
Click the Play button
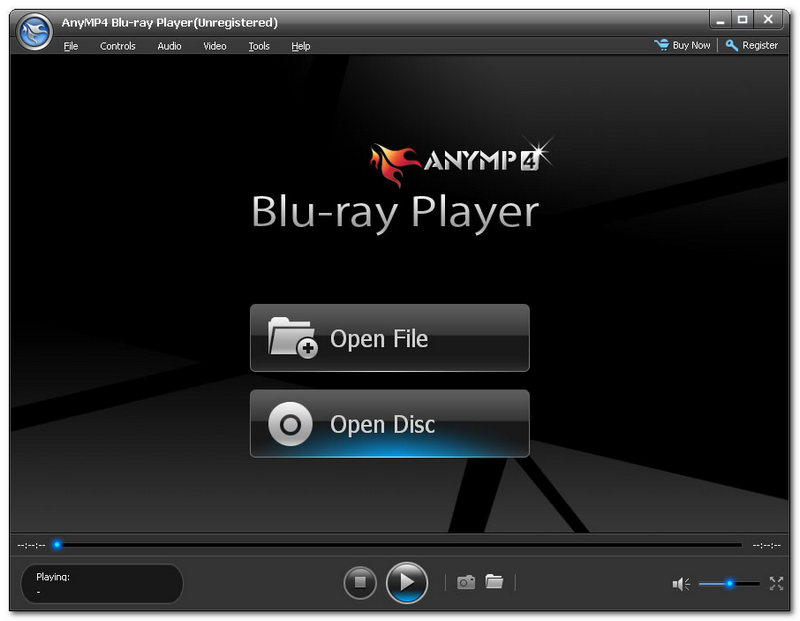click(407, 582)
